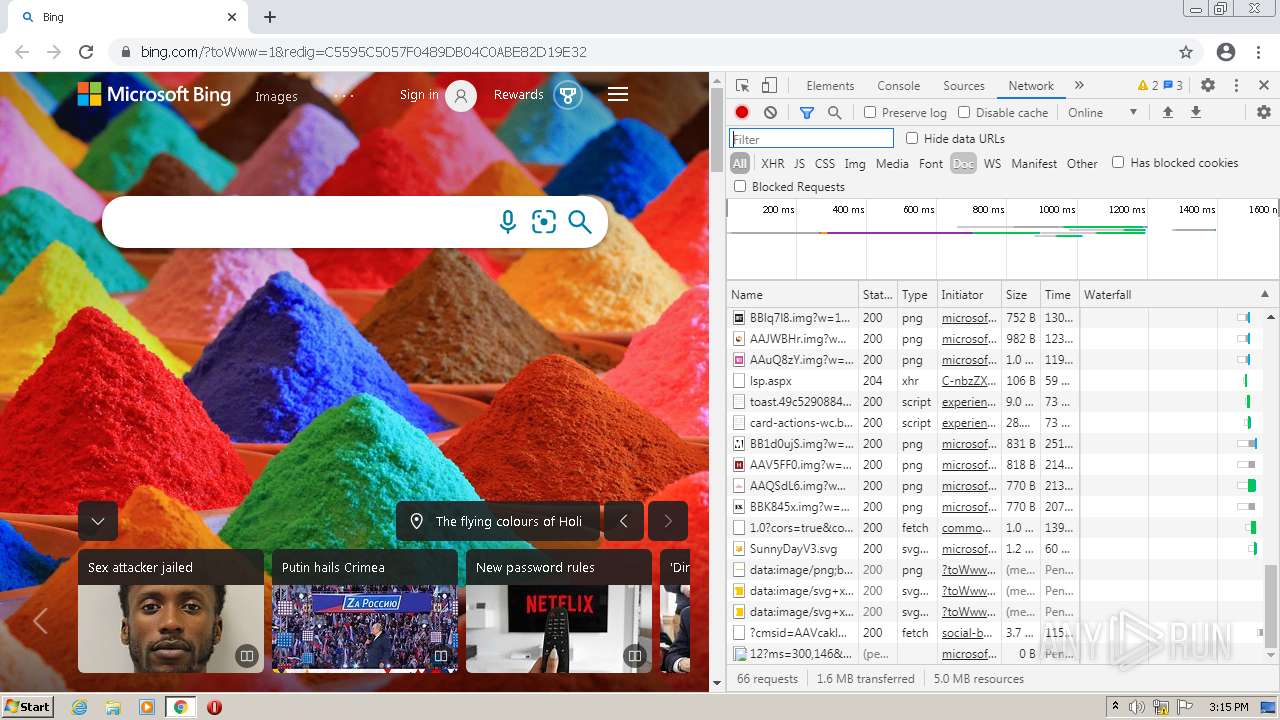This screenshot has height=720, width=1280.
Task: Clear the network log
Action: tap(770, 113)
